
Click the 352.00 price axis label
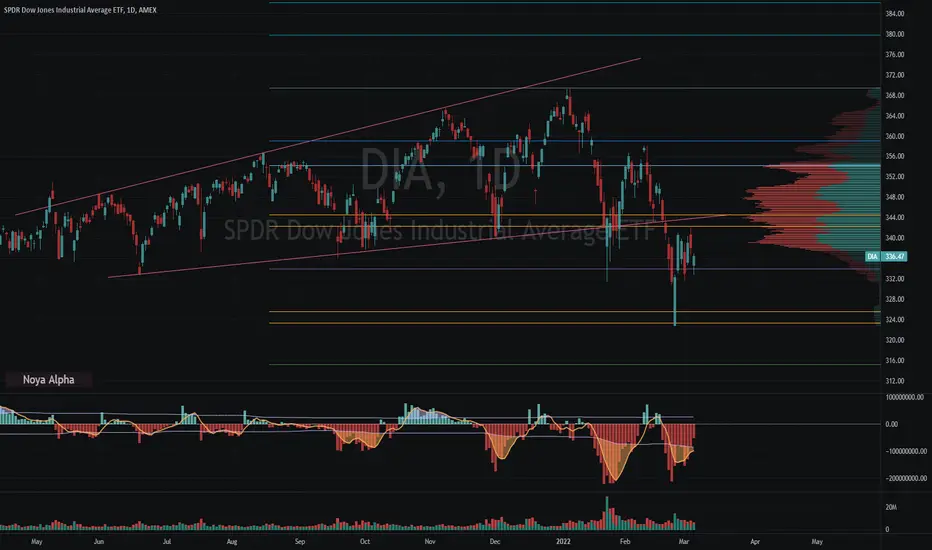[x=895, y=176]
